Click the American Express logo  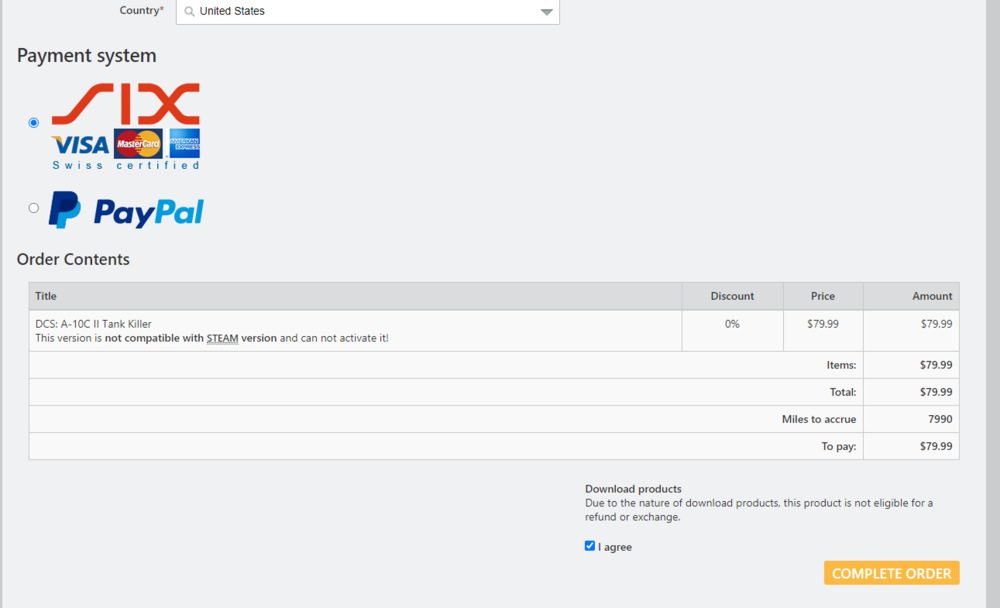185,143
